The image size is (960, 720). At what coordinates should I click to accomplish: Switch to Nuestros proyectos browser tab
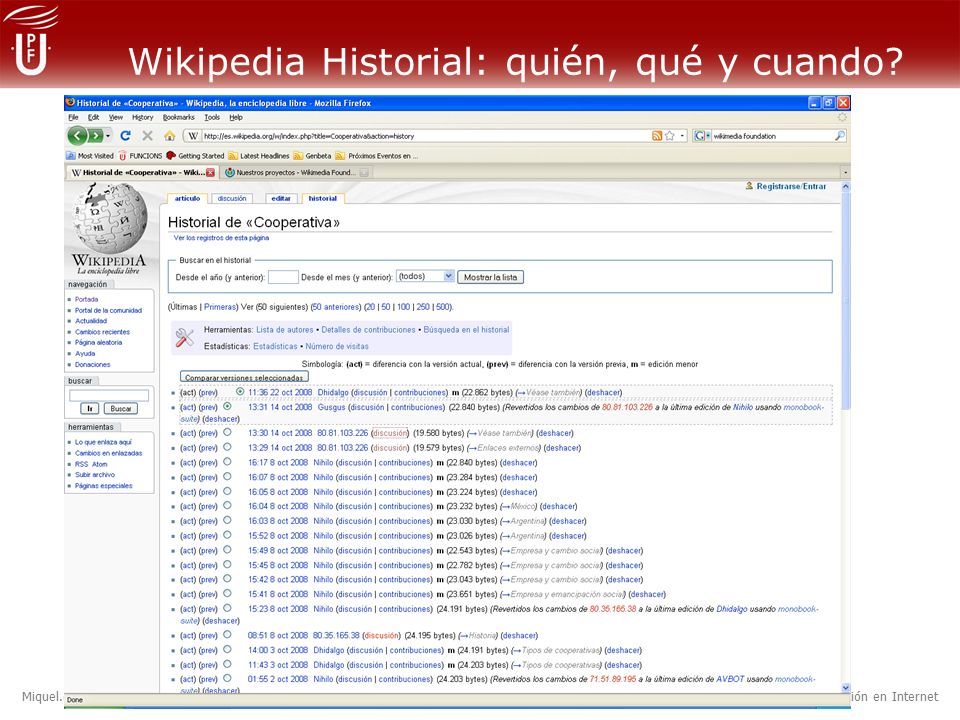point(296,173)
